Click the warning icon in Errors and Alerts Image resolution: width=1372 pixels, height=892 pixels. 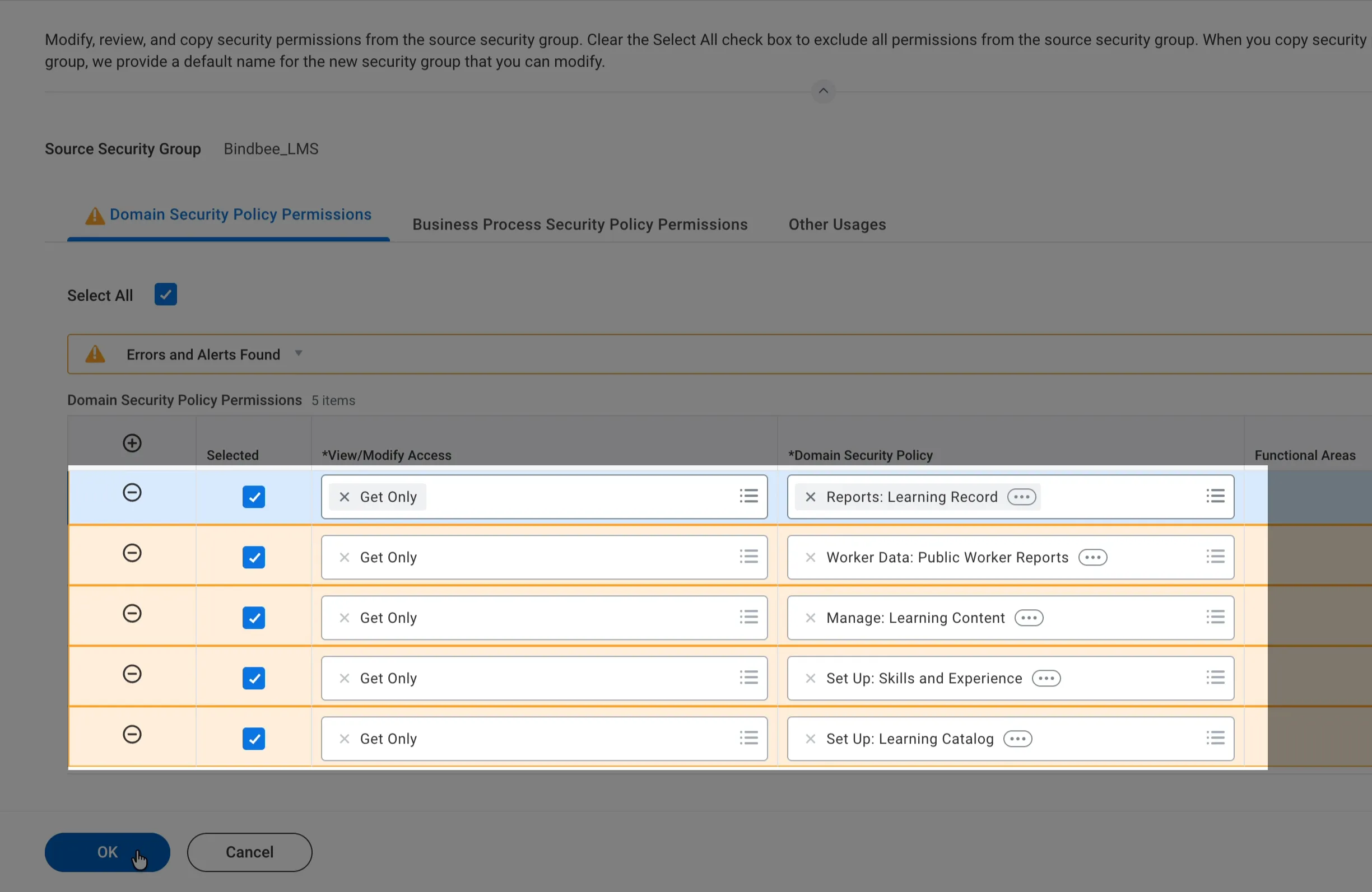95,354
